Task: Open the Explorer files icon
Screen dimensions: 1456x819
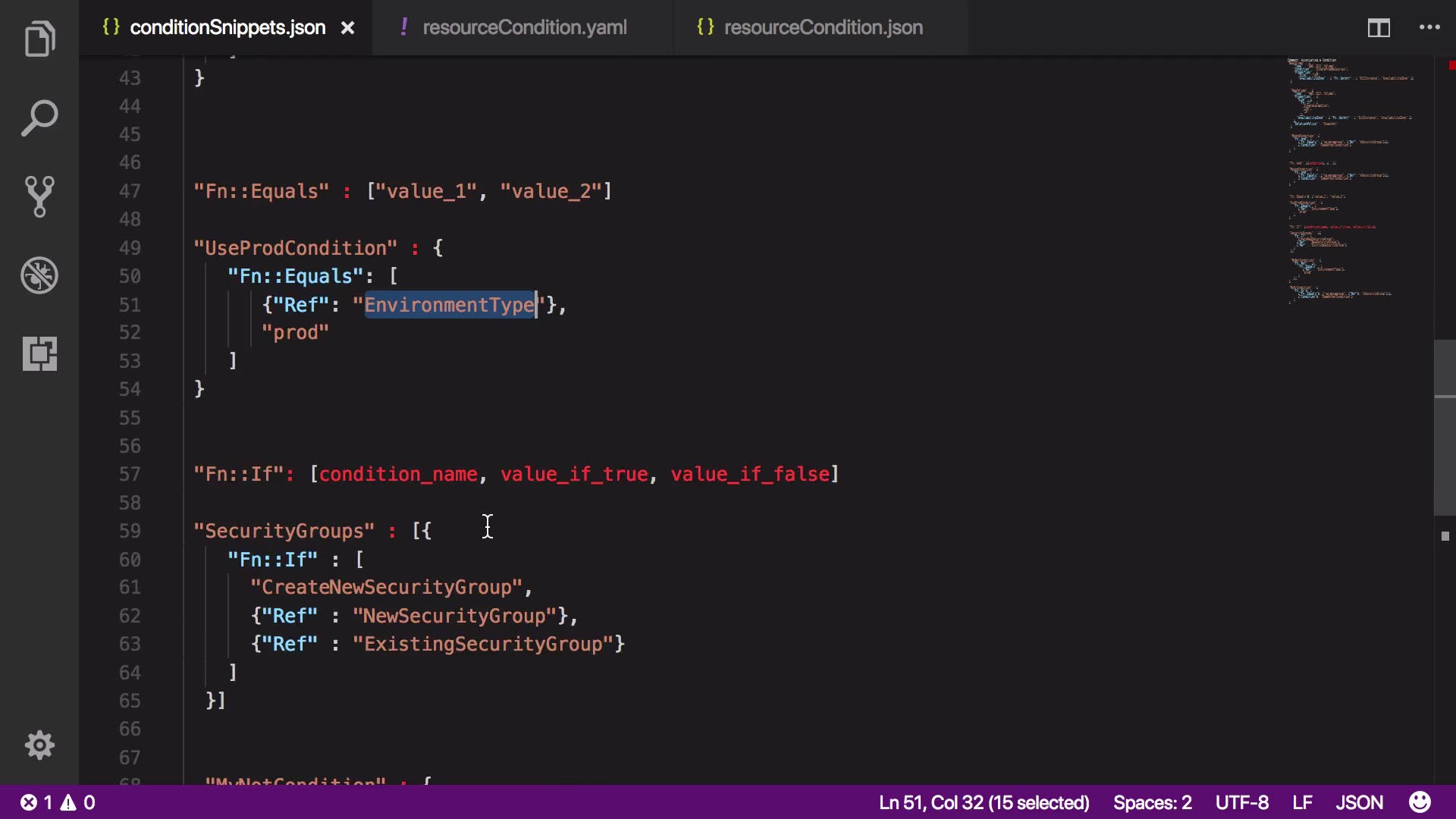Action: click(39, 39)
